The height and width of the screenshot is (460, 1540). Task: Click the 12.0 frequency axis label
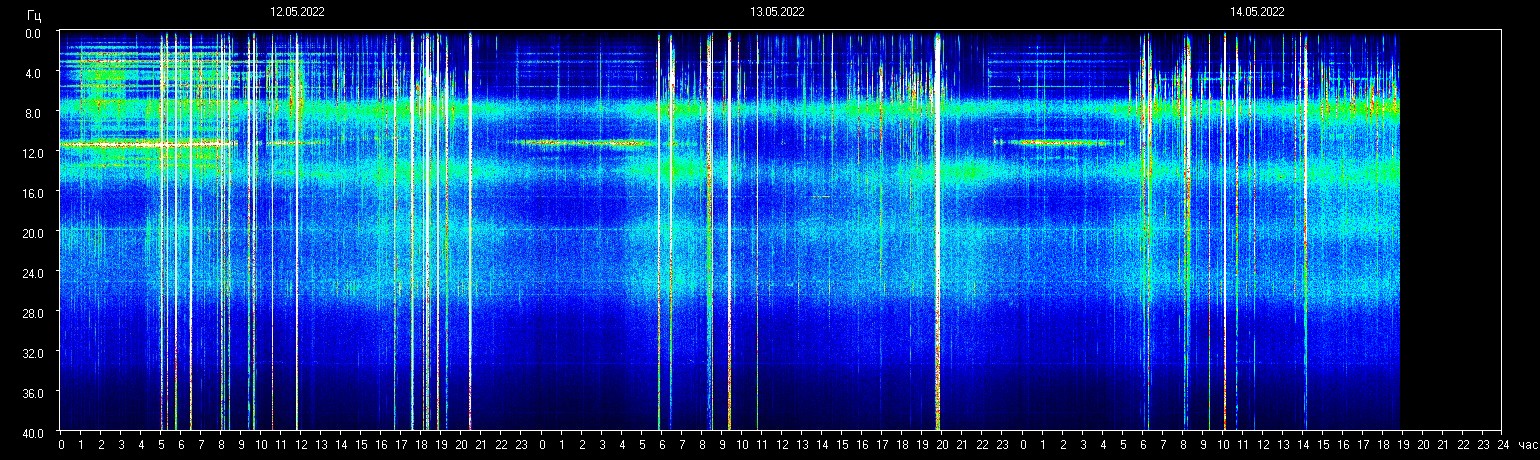(x=33, y=153)
